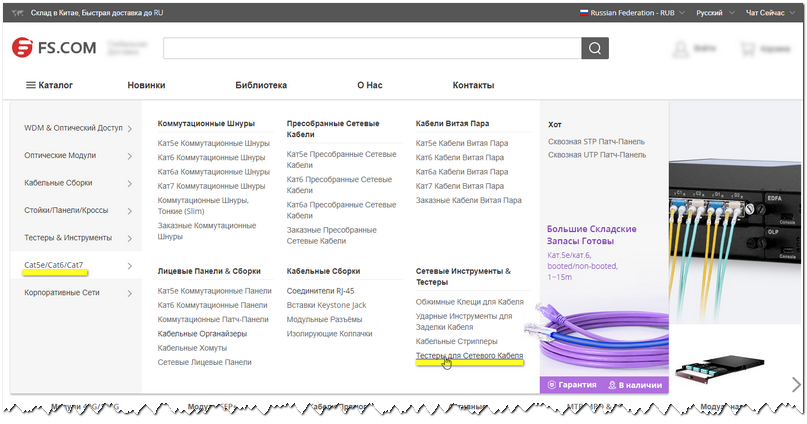Click the FS.COM logo
Image resolution: width=807 pixels, height=424 pixels.
[x=54, y=48]
